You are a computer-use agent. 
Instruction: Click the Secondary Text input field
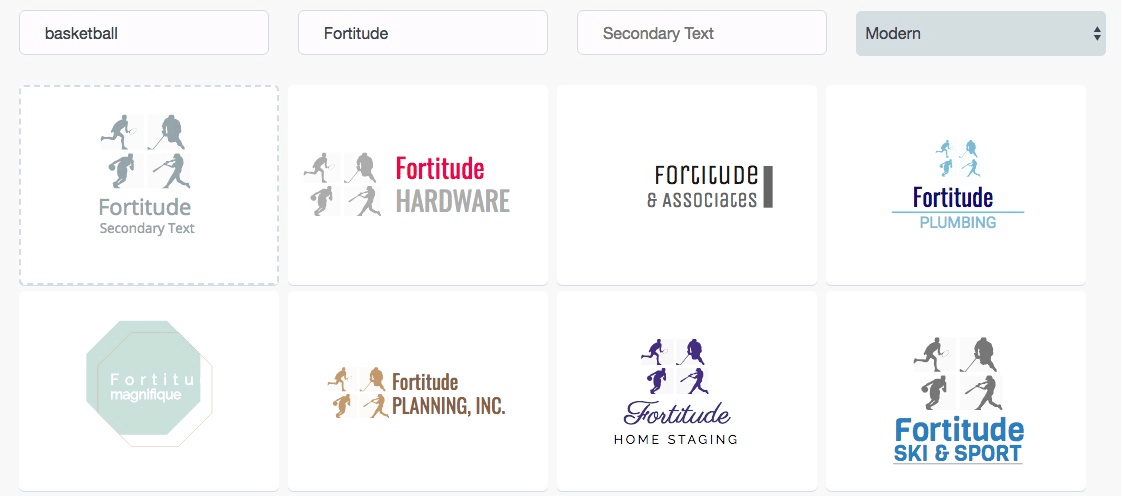click(x=702, y=33)
